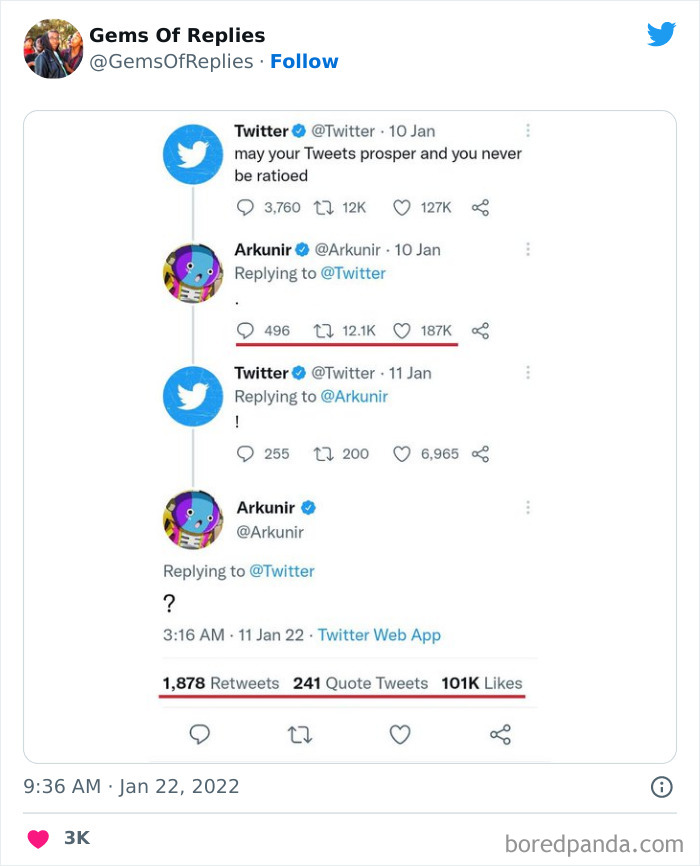Viewport: 700px width, 866px height.
Task: View the 1,878 Retweets list
Action: (x=221, y=683)
